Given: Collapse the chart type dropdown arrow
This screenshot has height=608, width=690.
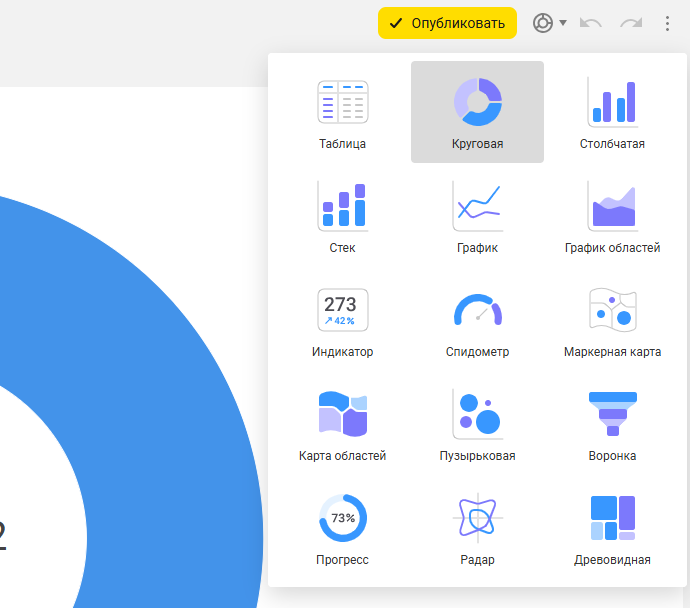Looking at the screenshot, I should tap(563, 23).
